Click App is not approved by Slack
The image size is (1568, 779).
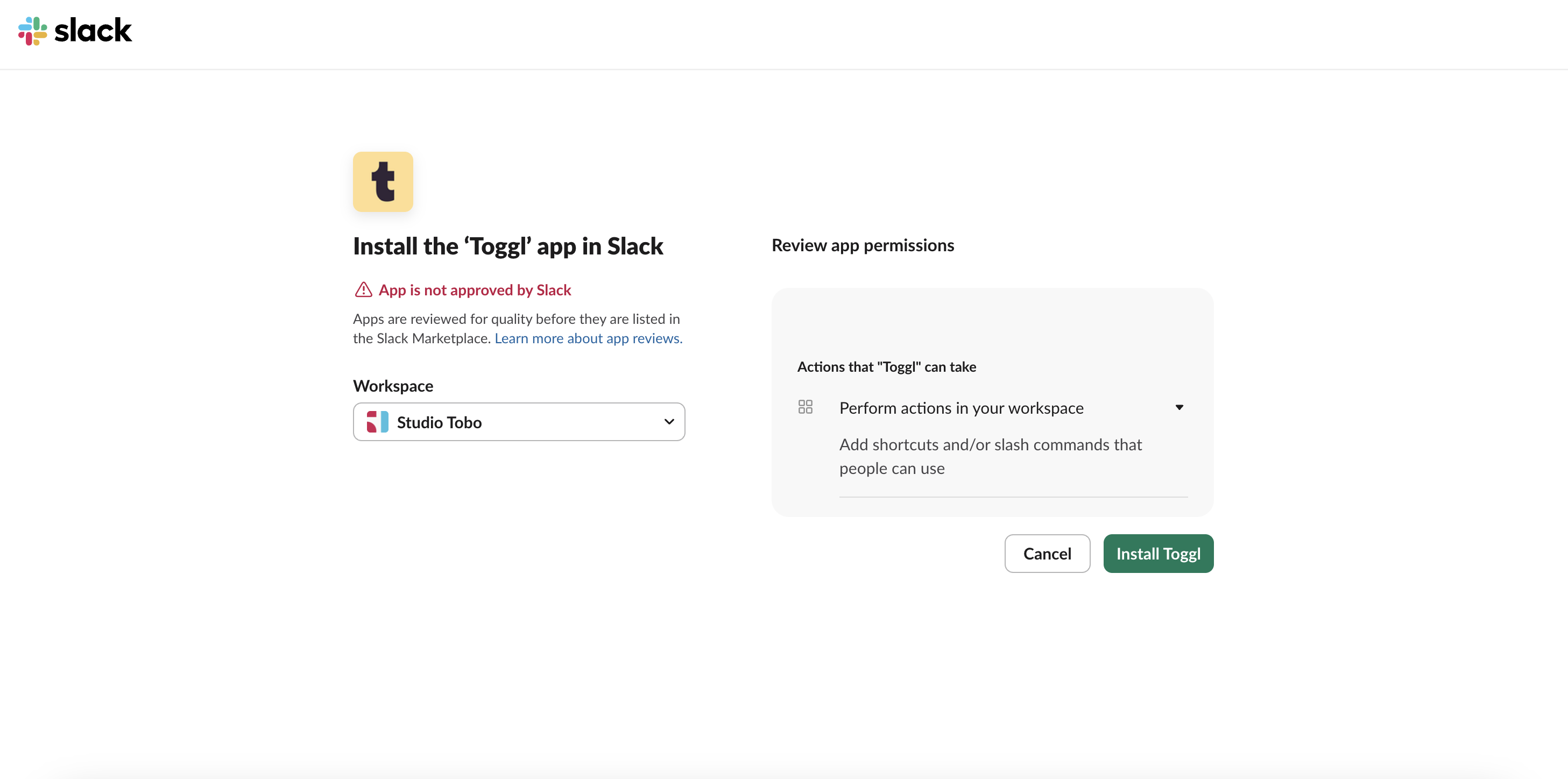click(475, 291)
